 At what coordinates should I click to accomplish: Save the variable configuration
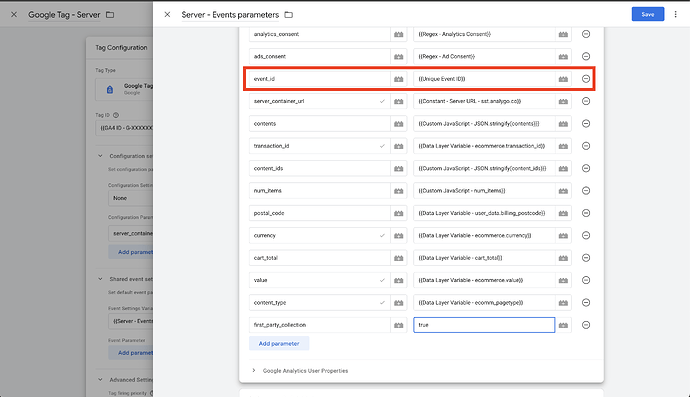[648, 14]
